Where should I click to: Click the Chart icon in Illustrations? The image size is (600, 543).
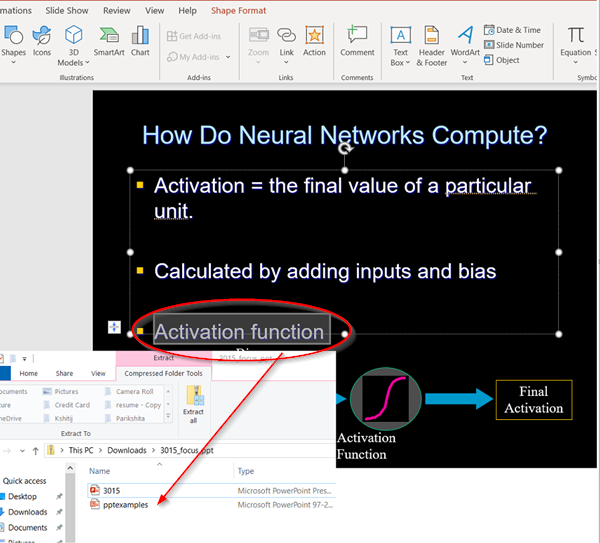tap(140, 41)
